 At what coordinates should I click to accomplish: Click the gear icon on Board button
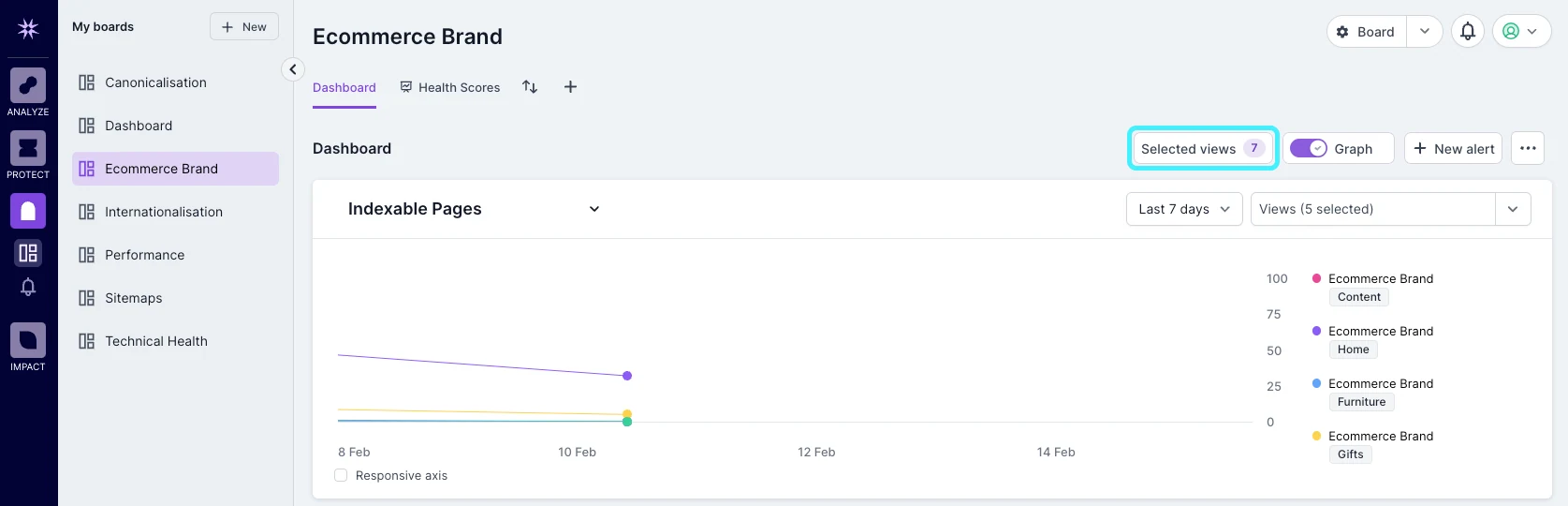(1342, 32)
